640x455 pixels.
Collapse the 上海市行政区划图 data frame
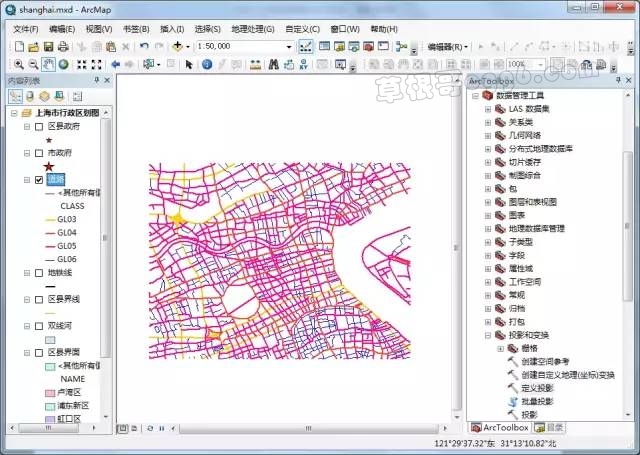(x=14, y=113)
